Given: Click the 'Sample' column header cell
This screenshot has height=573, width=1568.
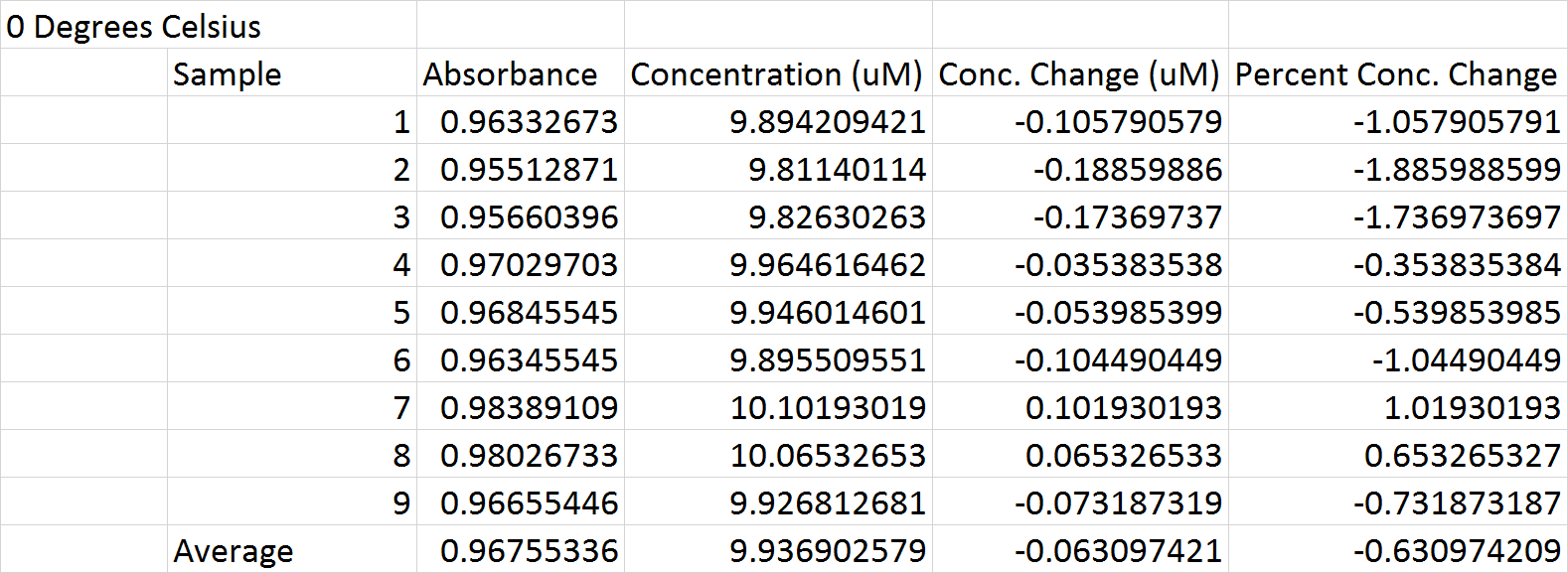Looking at the screenshot, I should [x=228, y=73].
